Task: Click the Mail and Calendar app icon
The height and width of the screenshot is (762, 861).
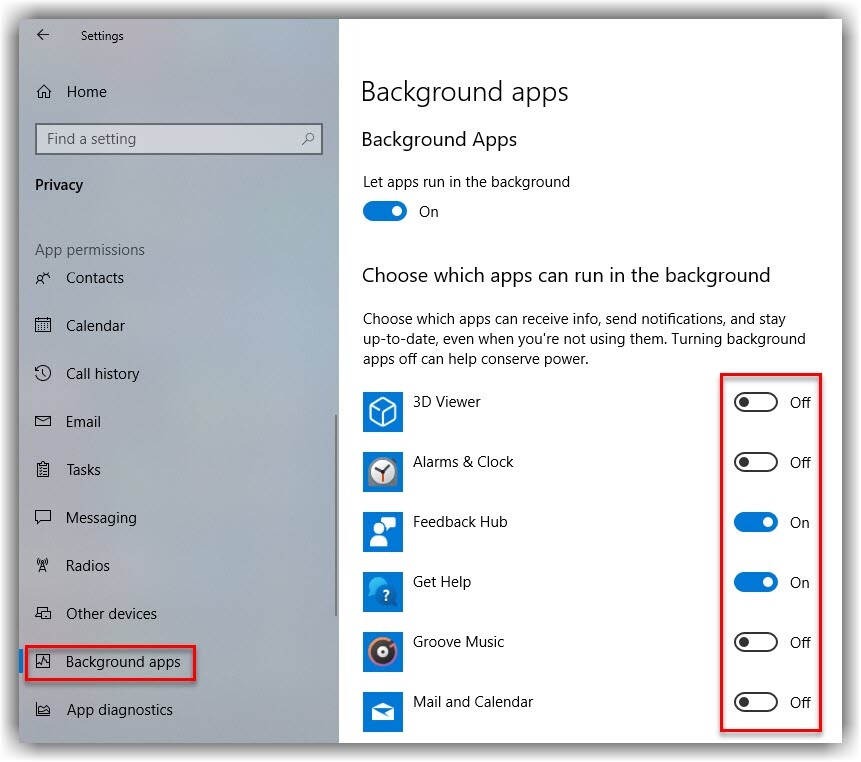Action: tap(383, 712)
